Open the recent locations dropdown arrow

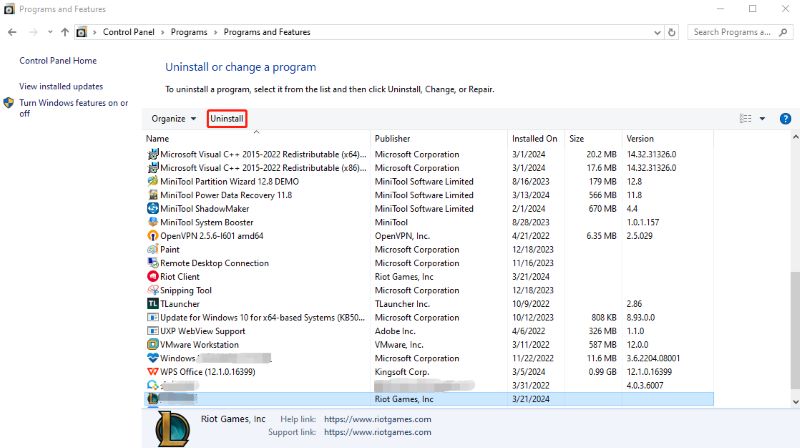50,32
